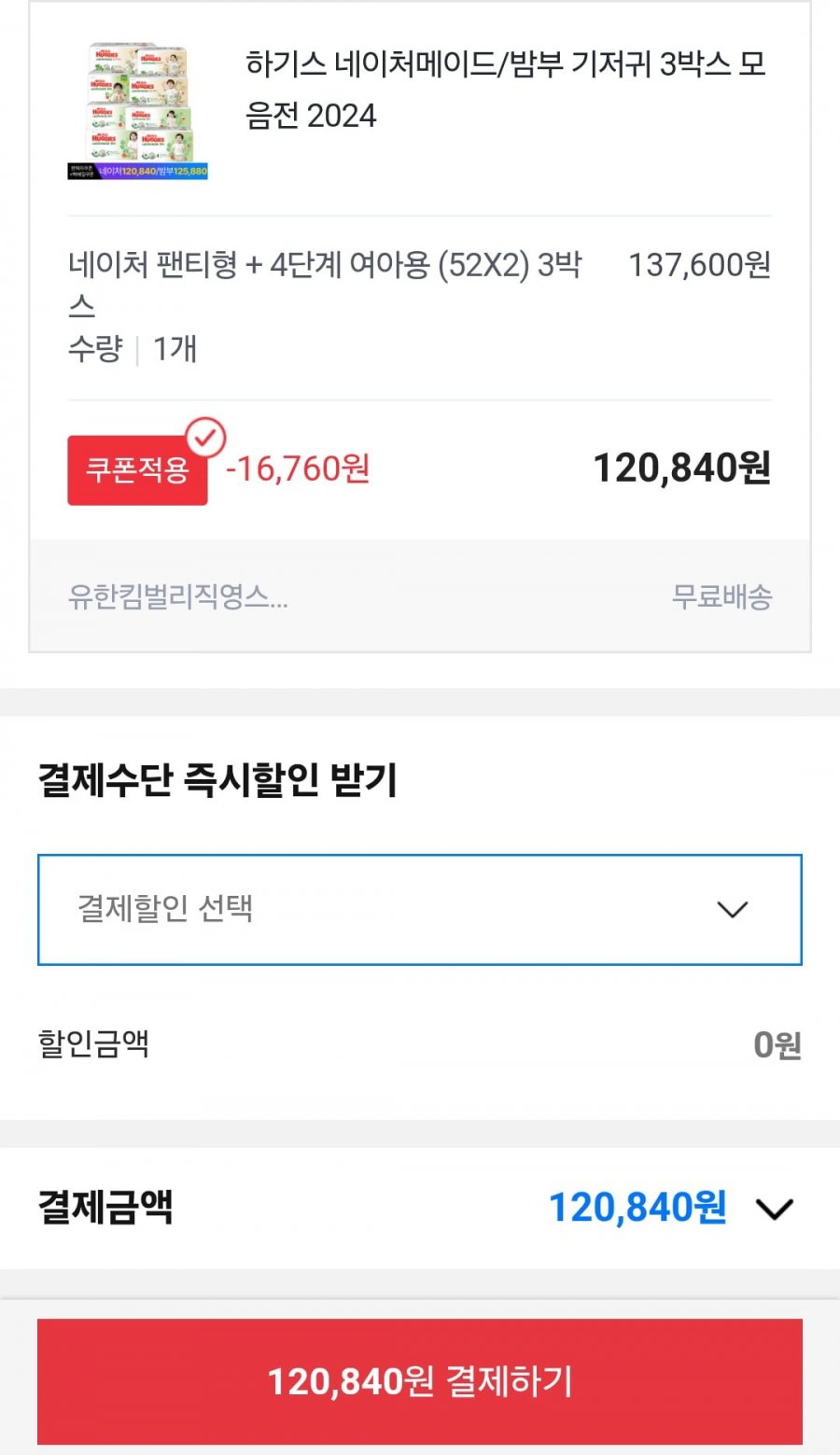Tap the blue 120,840원 payment amount
The height and width of the screenshot is (1455, 840).
[637, 1208]
